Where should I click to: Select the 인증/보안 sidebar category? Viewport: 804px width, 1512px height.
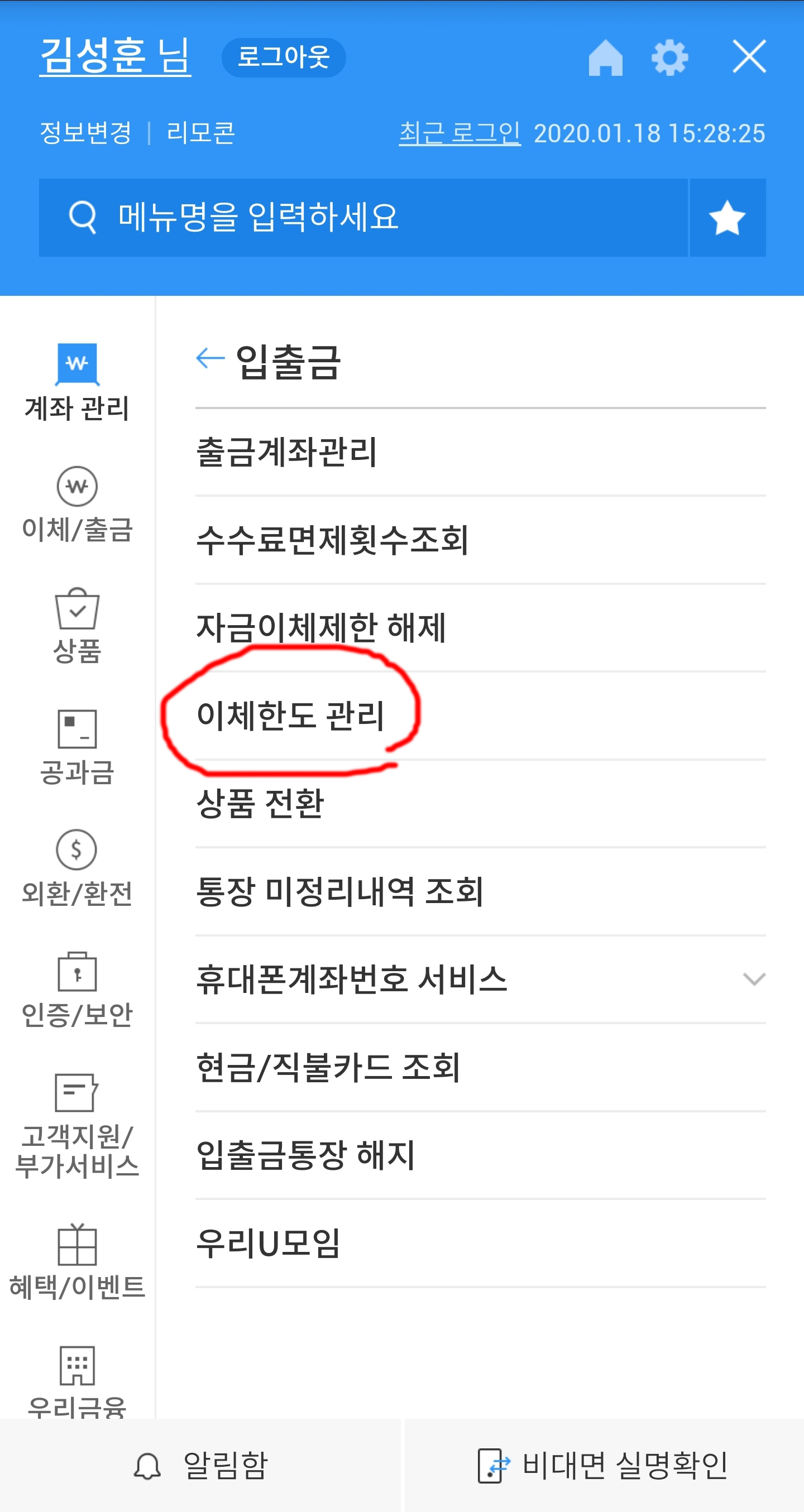[77, 990]
